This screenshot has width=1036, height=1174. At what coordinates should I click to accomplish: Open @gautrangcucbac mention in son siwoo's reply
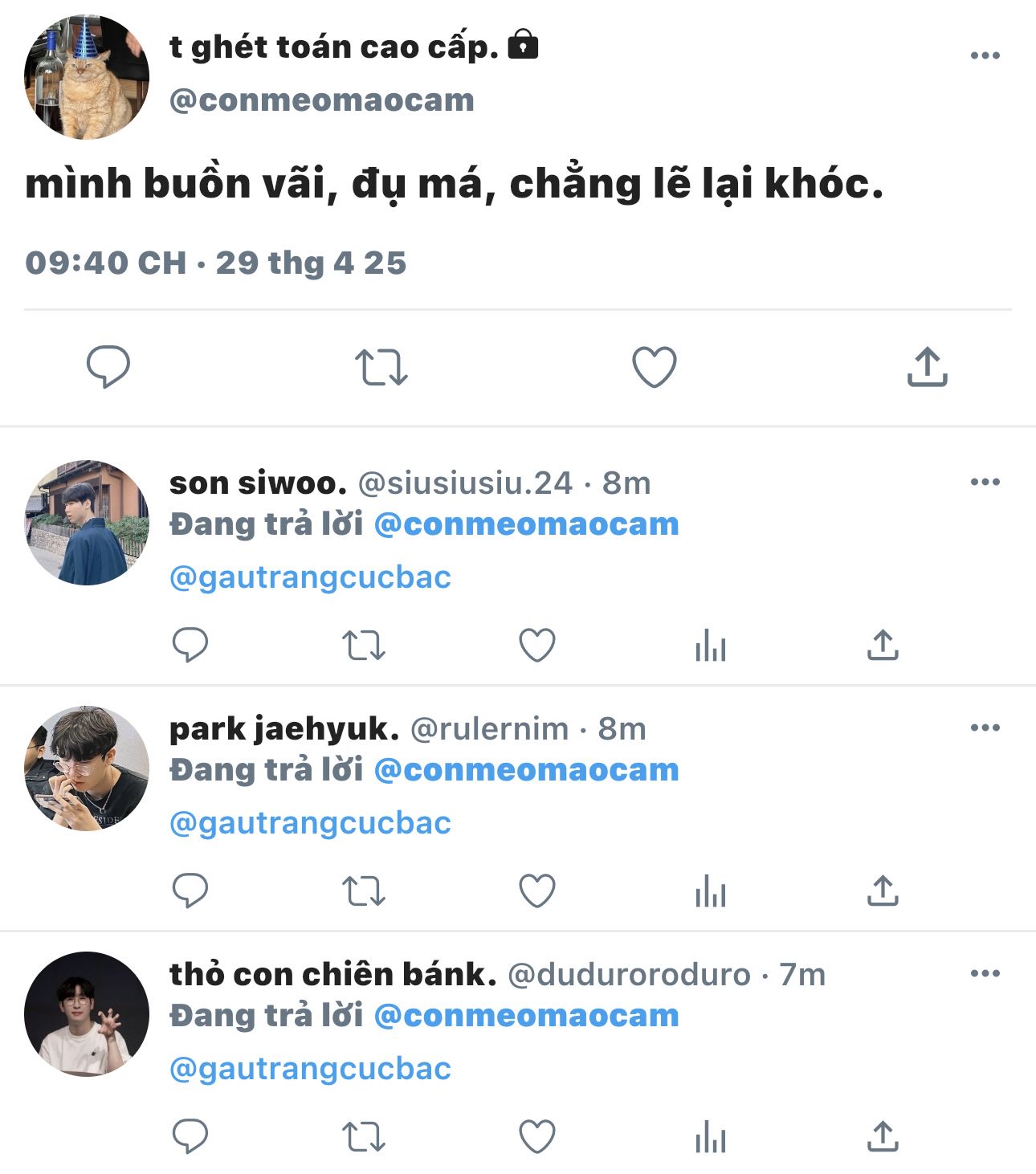[310, 577]
